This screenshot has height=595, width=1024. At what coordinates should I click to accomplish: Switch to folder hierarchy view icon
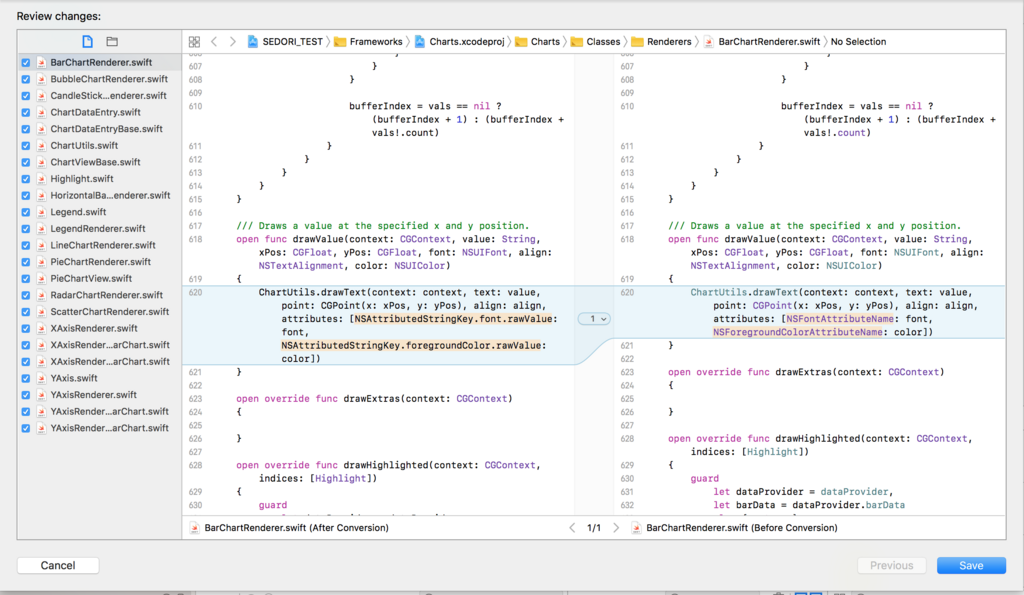point(112,42)
